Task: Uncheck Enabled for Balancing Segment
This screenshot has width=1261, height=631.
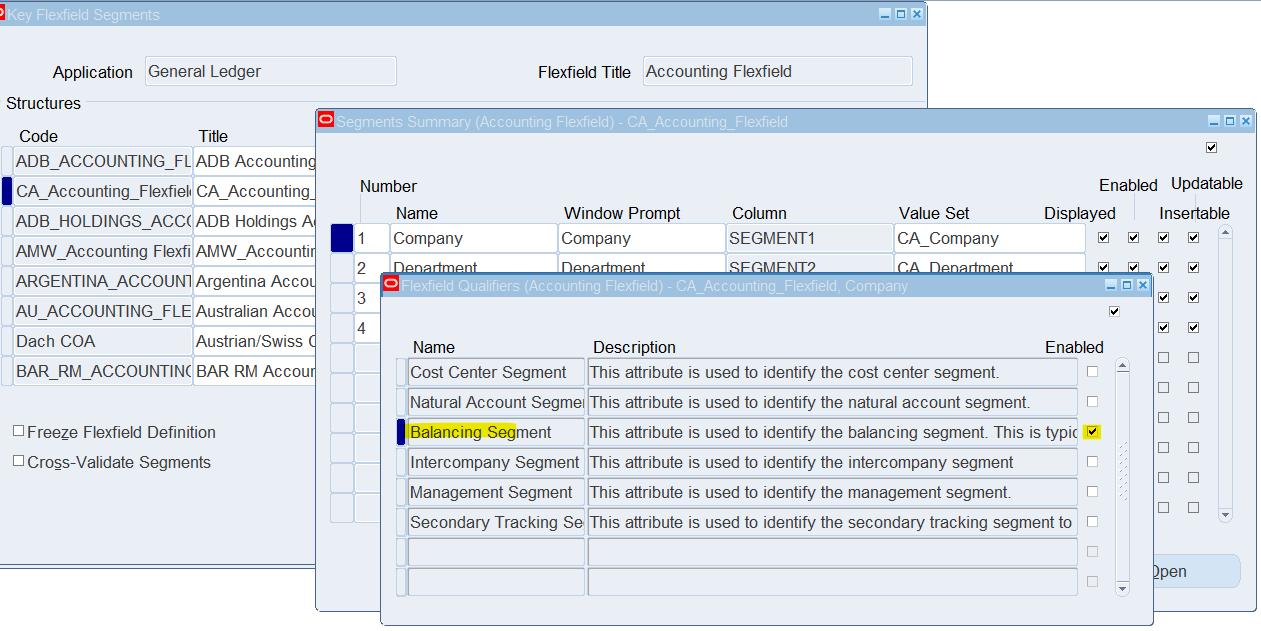Action: 1093,432
